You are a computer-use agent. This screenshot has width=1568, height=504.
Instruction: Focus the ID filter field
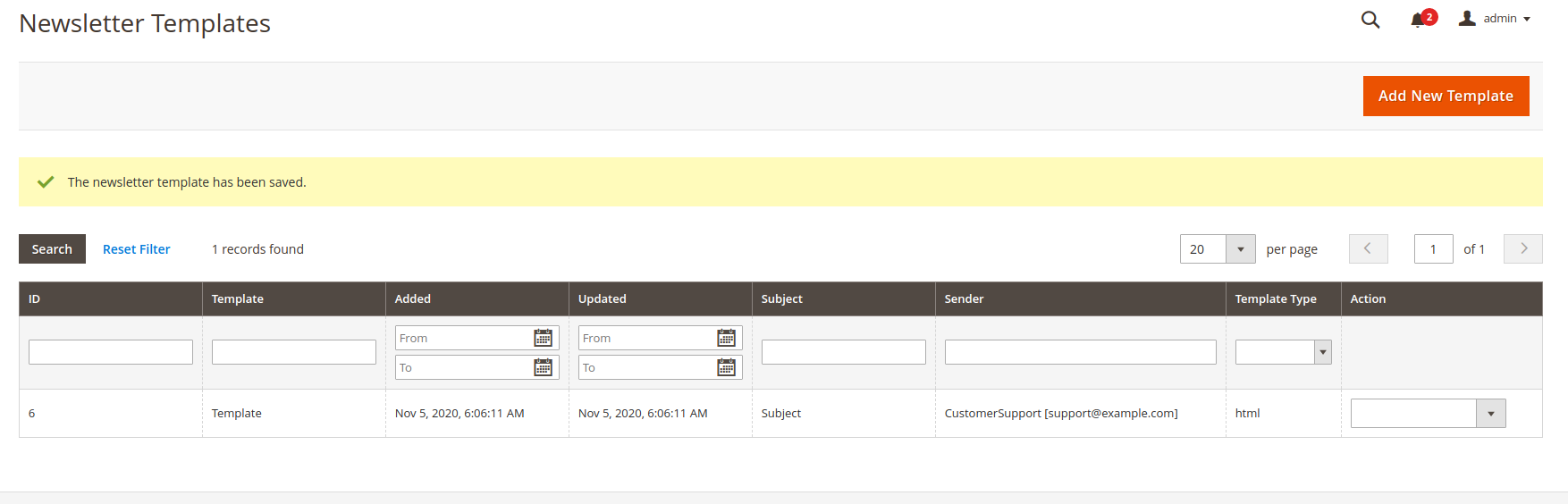click(x=111, y=352)
